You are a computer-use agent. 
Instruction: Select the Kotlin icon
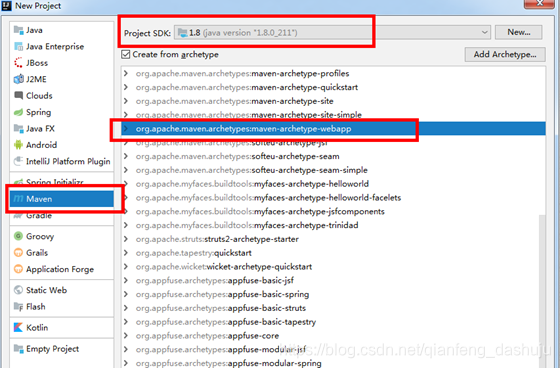point(18,327)
